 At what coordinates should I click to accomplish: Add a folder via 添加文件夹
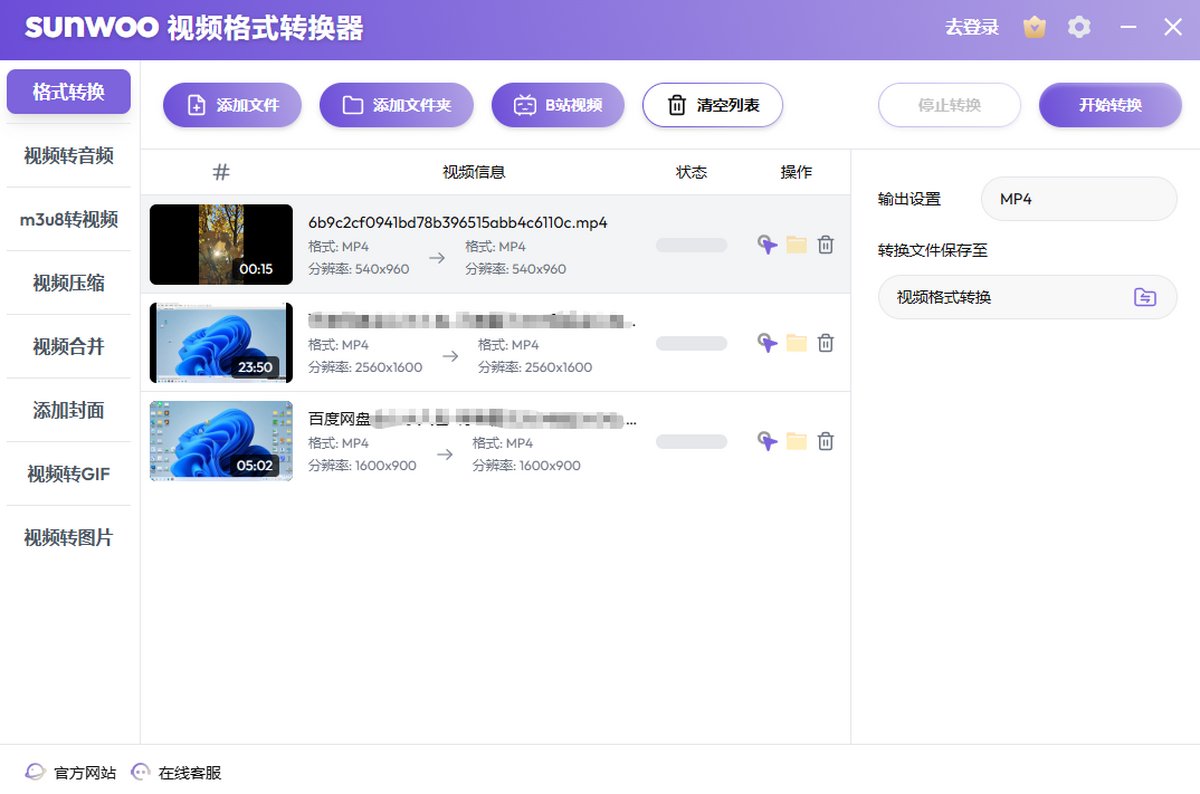[396, 104]
